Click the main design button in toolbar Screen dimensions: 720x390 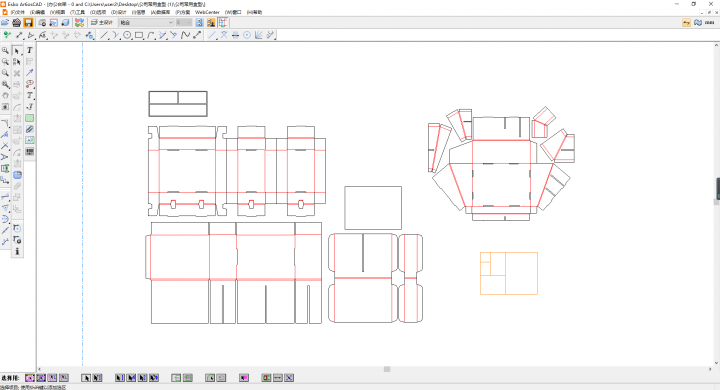coord(102,23)
